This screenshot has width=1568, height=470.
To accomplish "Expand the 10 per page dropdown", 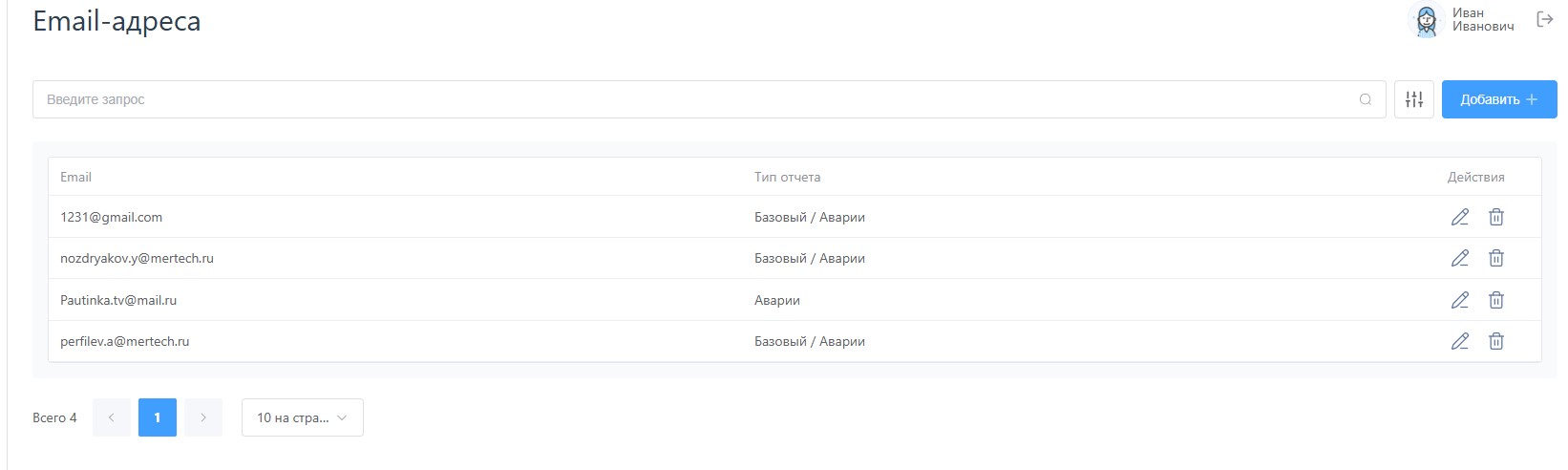I will click(x=302, y=417).
